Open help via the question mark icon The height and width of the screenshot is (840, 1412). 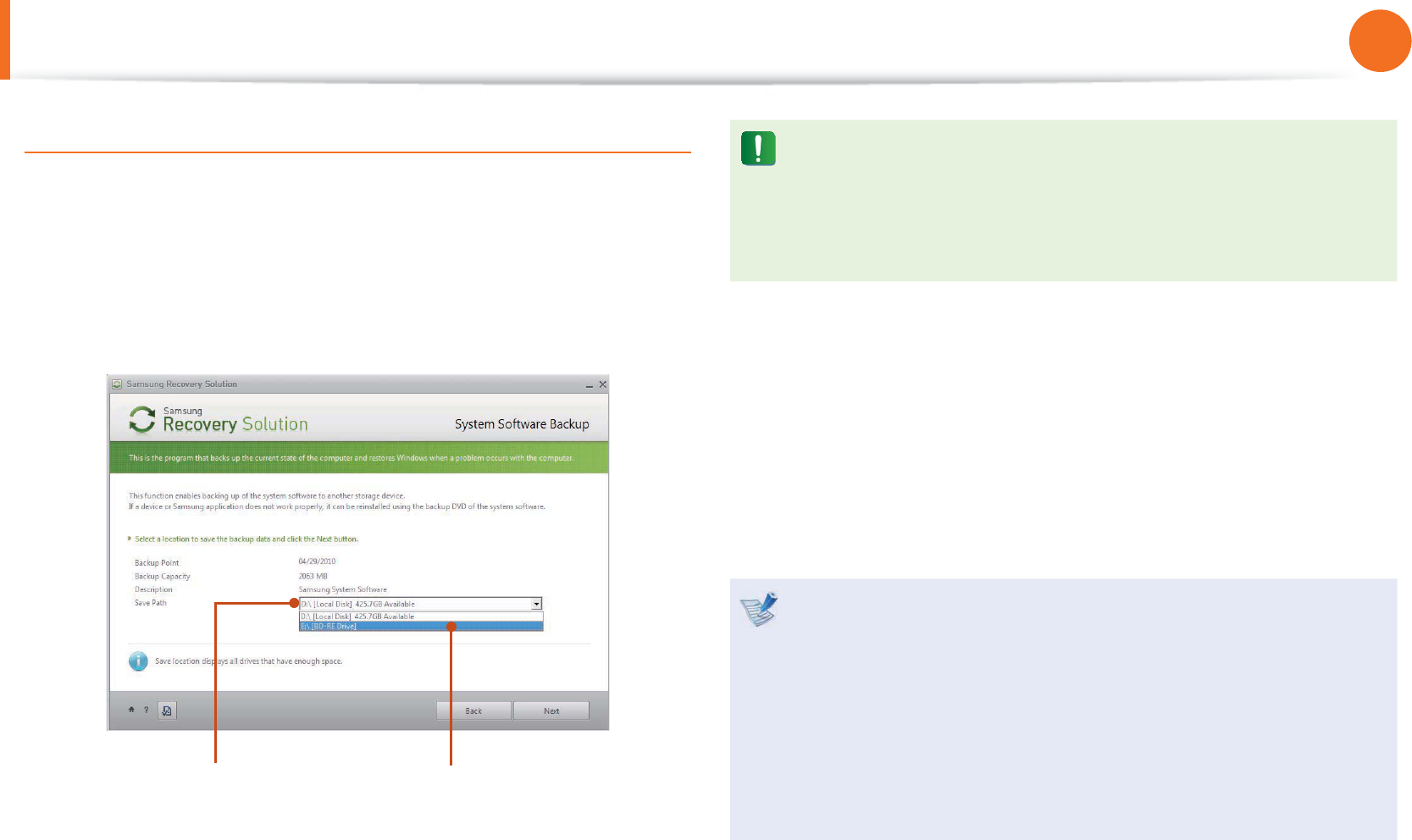point(146,710)
